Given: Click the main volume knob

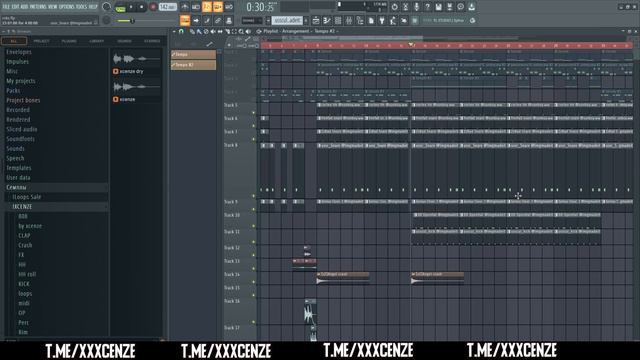Looking at the screenshot, I should coord(106,7).
